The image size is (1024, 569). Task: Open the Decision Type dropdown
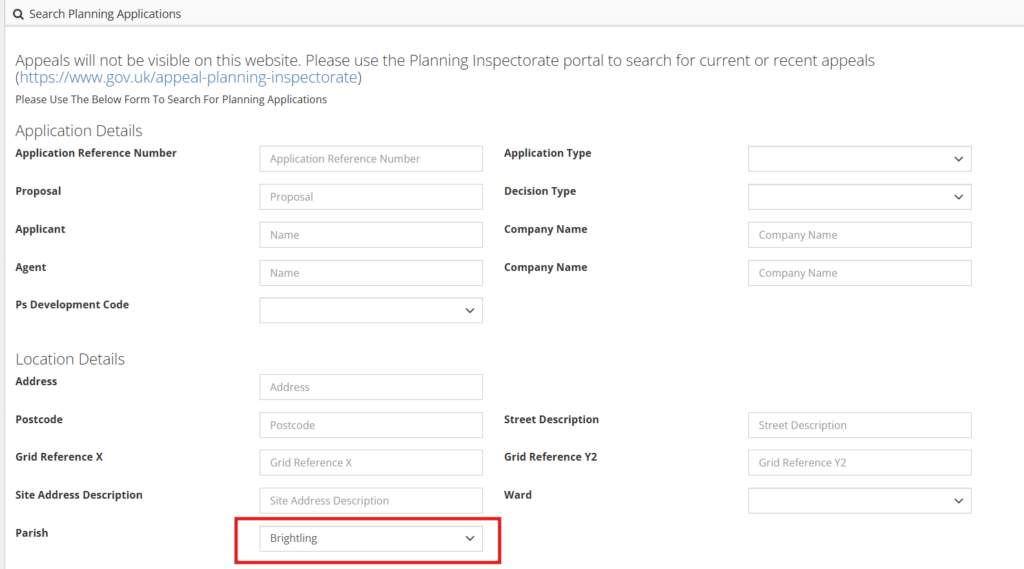859,197
